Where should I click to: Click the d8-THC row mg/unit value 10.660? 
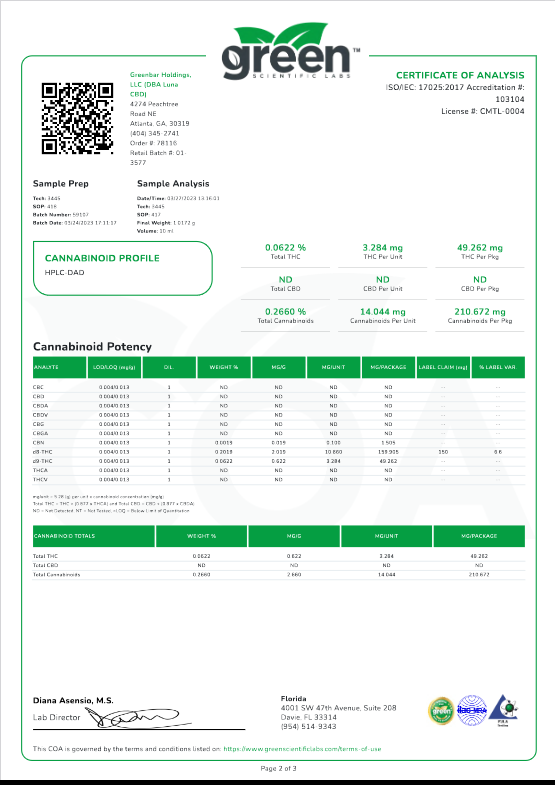[333, 452]
